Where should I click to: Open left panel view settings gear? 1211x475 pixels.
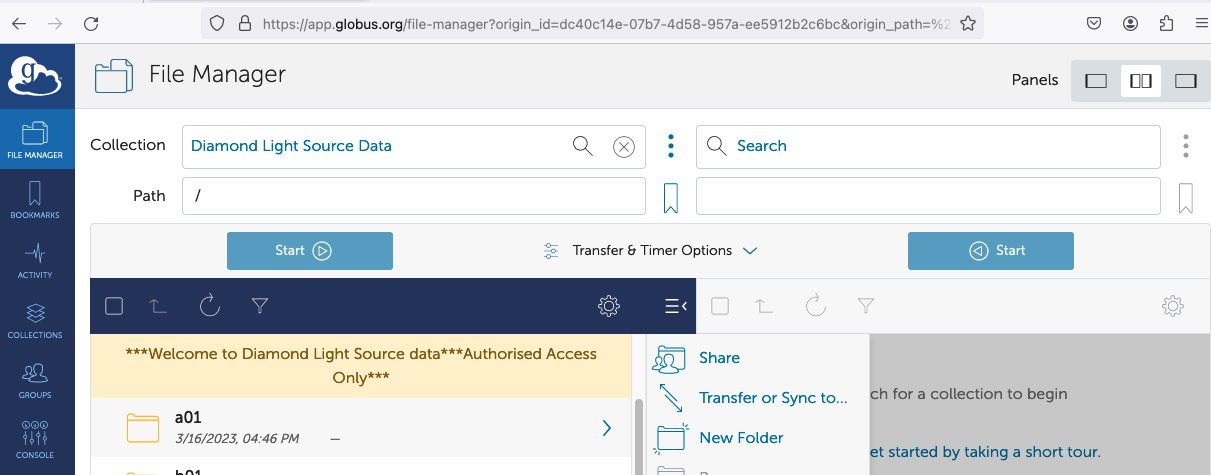[608, 306]
